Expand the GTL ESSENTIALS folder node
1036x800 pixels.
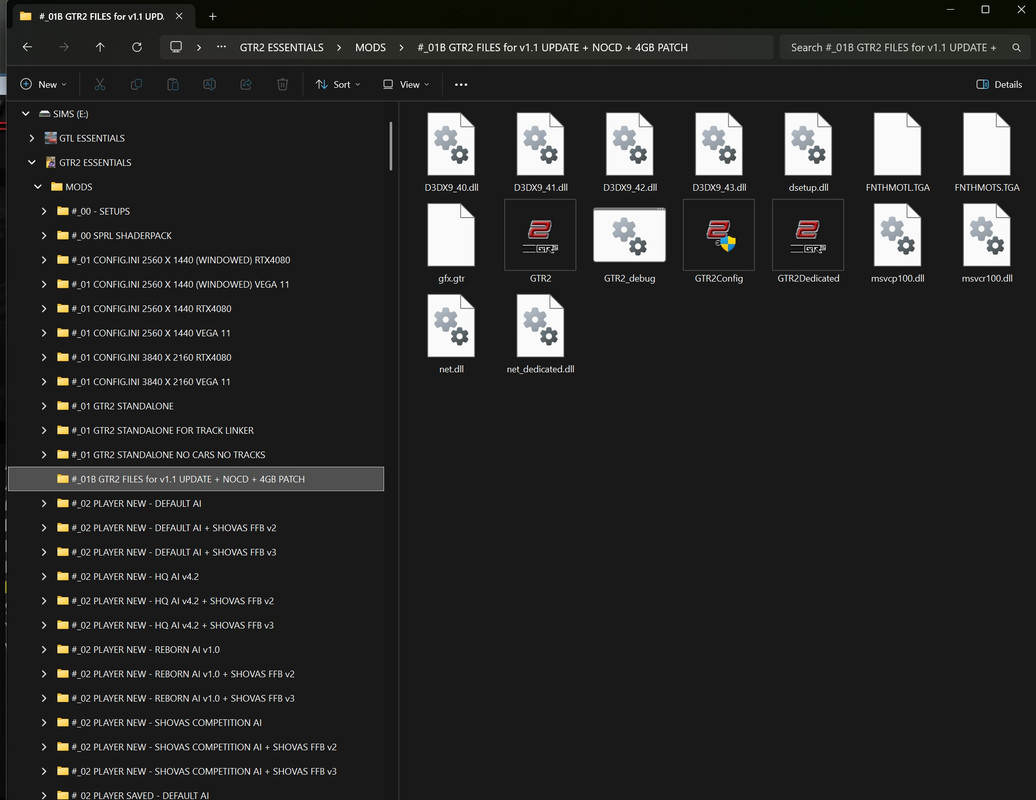click(32, 138)
